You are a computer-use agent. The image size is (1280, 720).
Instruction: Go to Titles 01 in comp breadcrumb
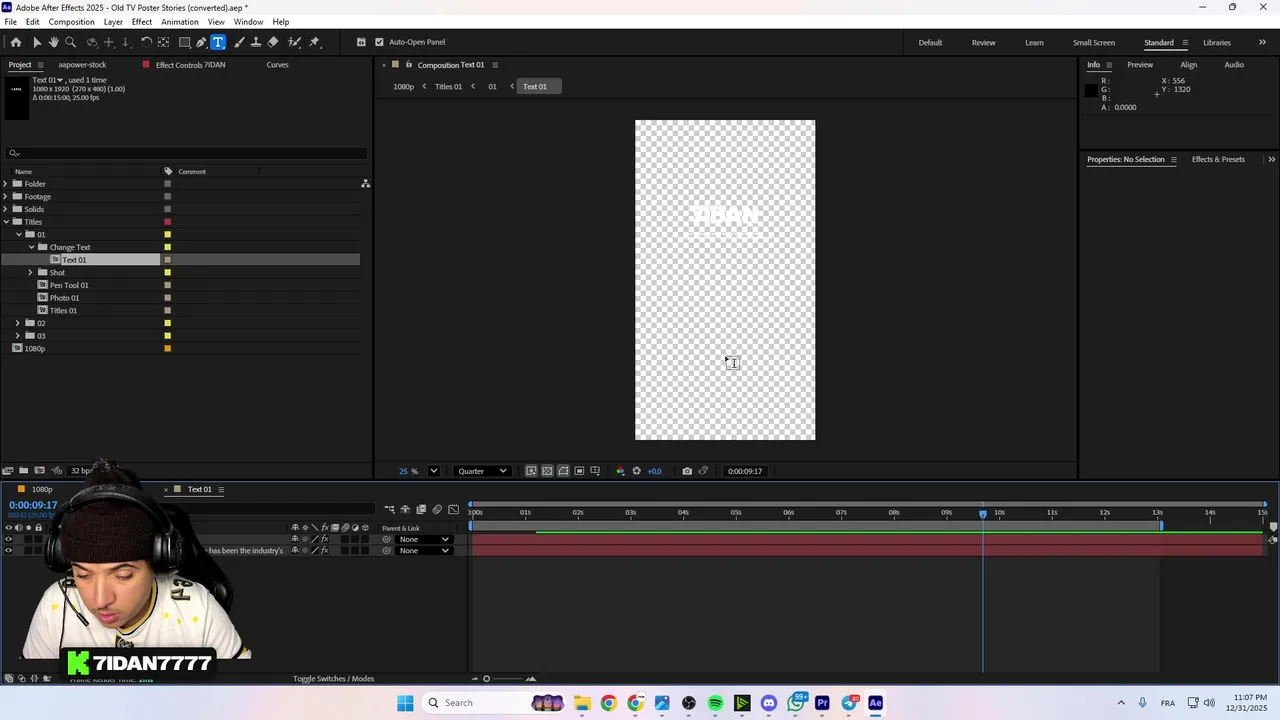[x=448, y=86]
